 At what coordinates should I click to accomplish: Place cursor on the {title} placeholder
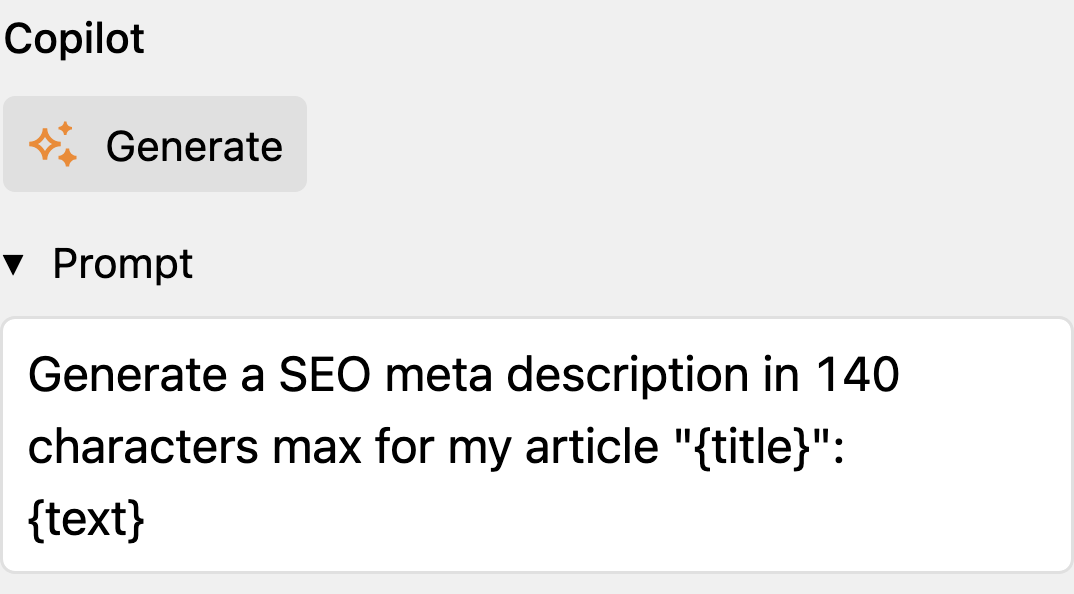pyautogui.click(x=753, y=447)
